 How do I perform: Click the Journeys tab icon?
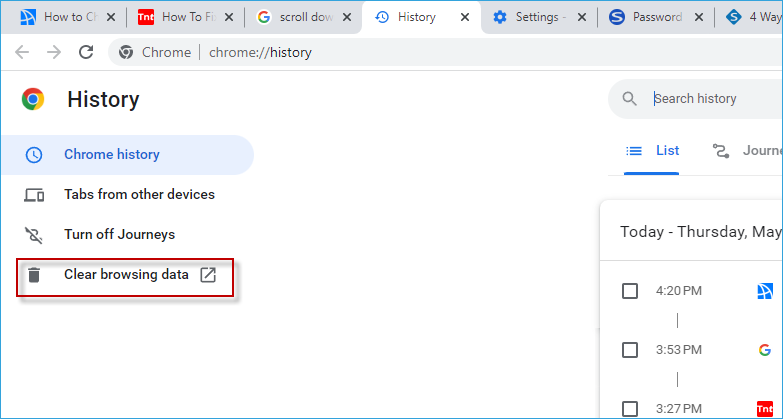coord(721,151)
